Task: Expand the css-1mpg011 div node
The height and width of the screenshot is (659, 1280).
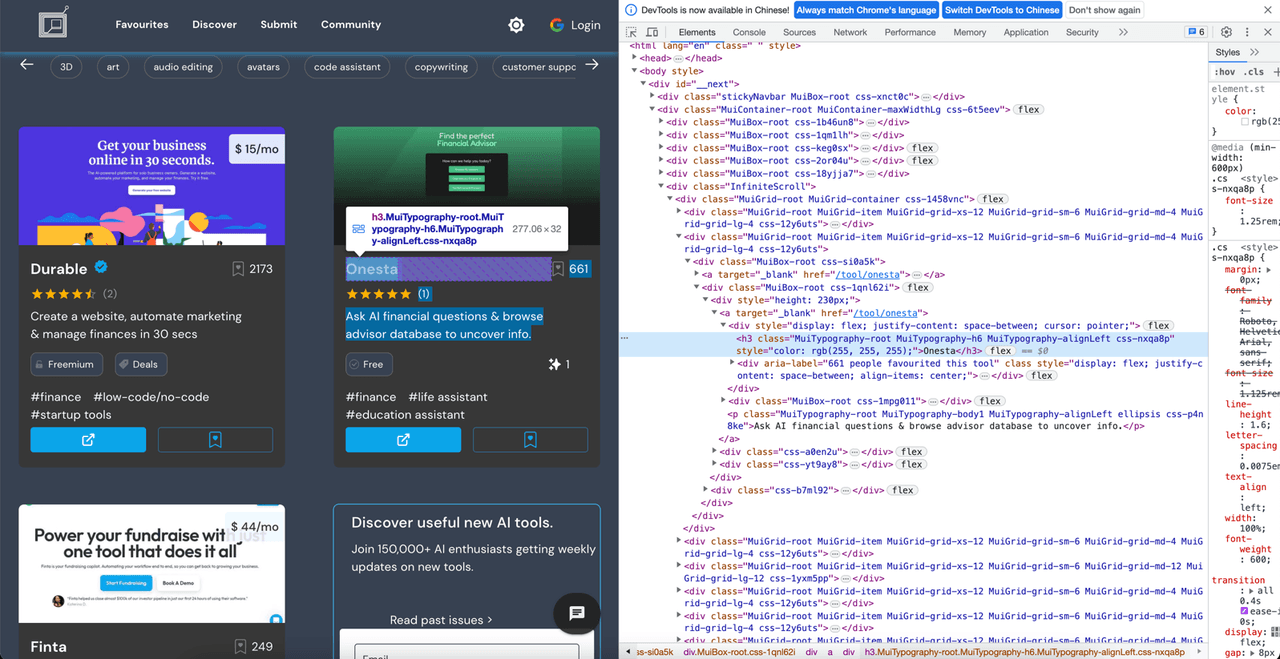Action: coord(723,401)
